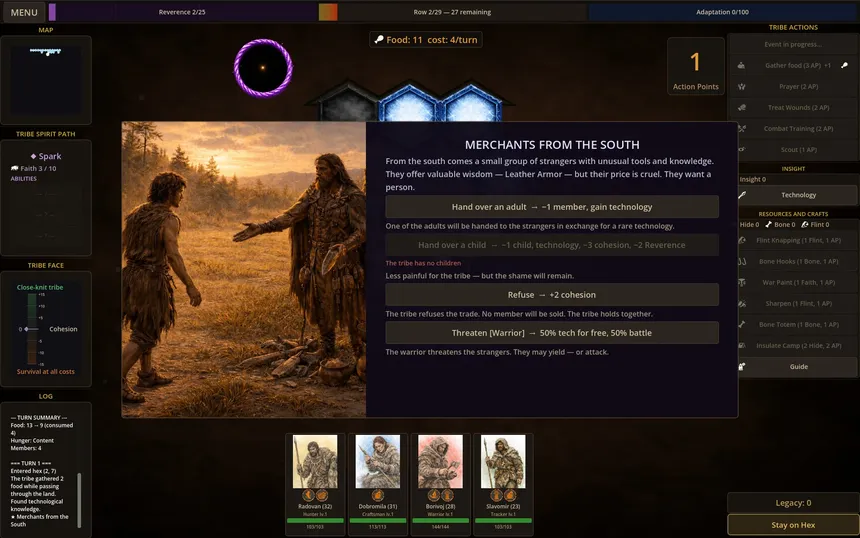Open the MENU button
Viewport: 860px width, 538px height.
click(23, 13)
